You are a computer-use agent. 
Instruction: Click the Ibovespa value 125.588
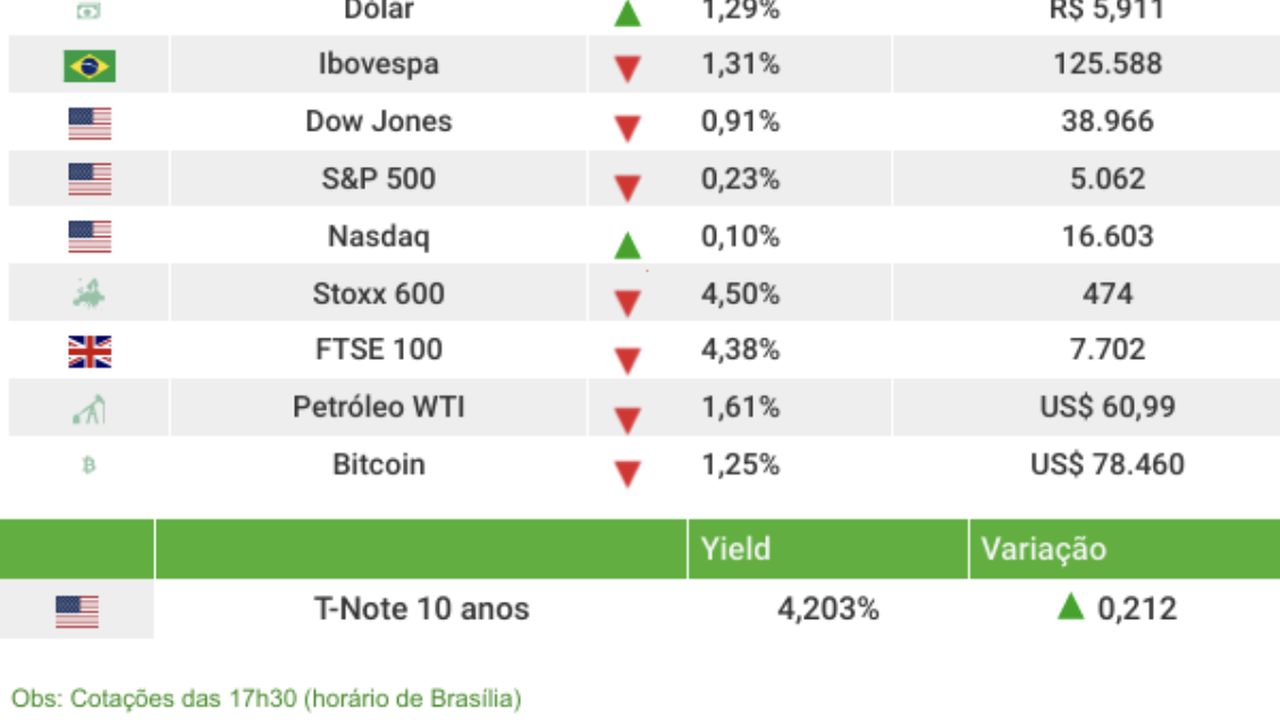(x=1107, y=64)
